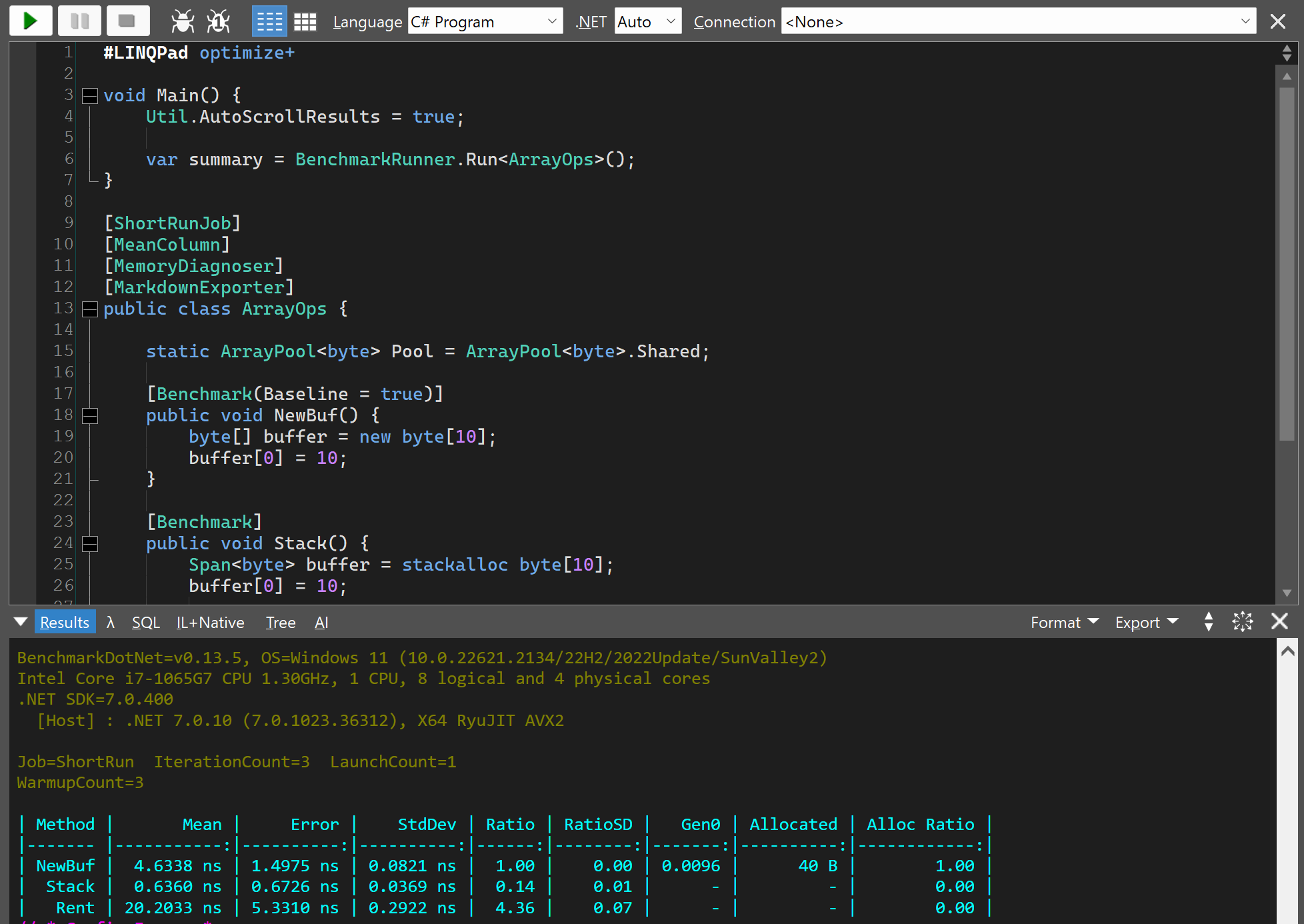Open the Connection dropdown showing None
The width and height of the screenshot is (1304, 924).
pos(1018,21)
